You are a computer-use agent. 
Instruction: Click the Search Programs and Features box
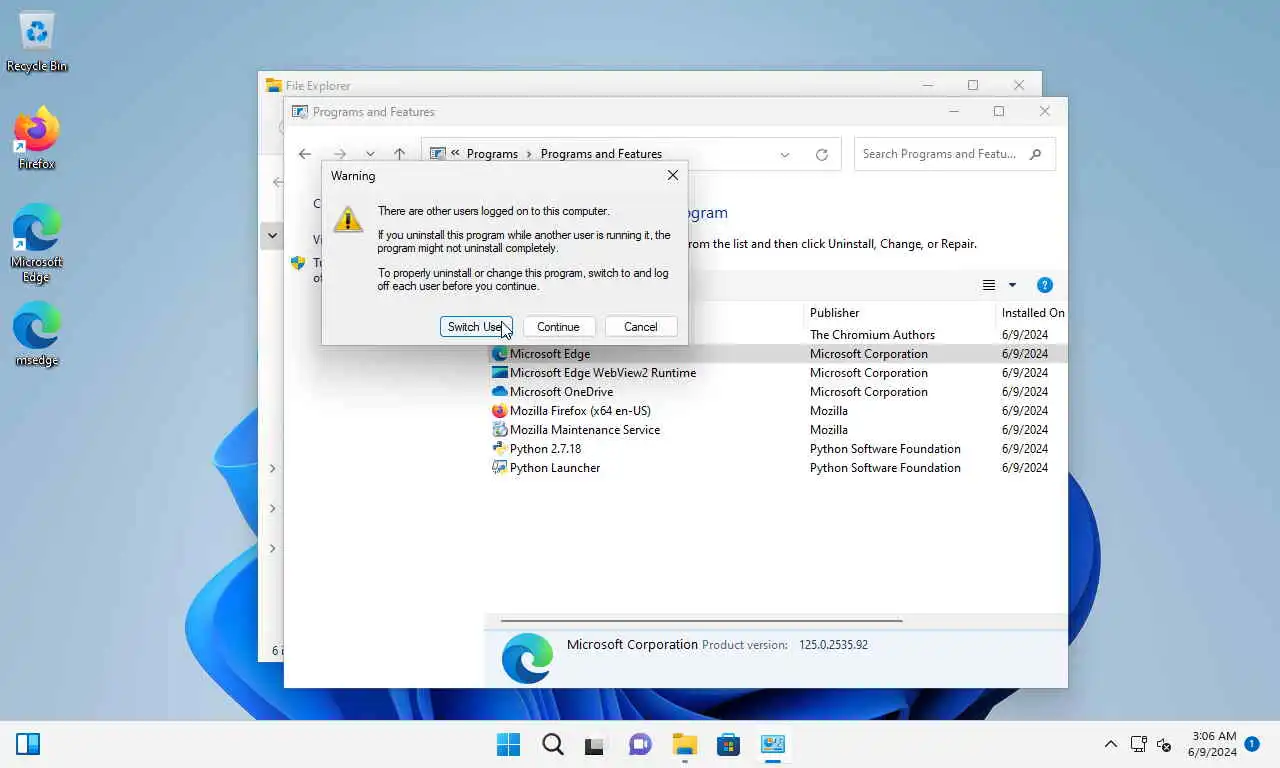pos(955,154)
